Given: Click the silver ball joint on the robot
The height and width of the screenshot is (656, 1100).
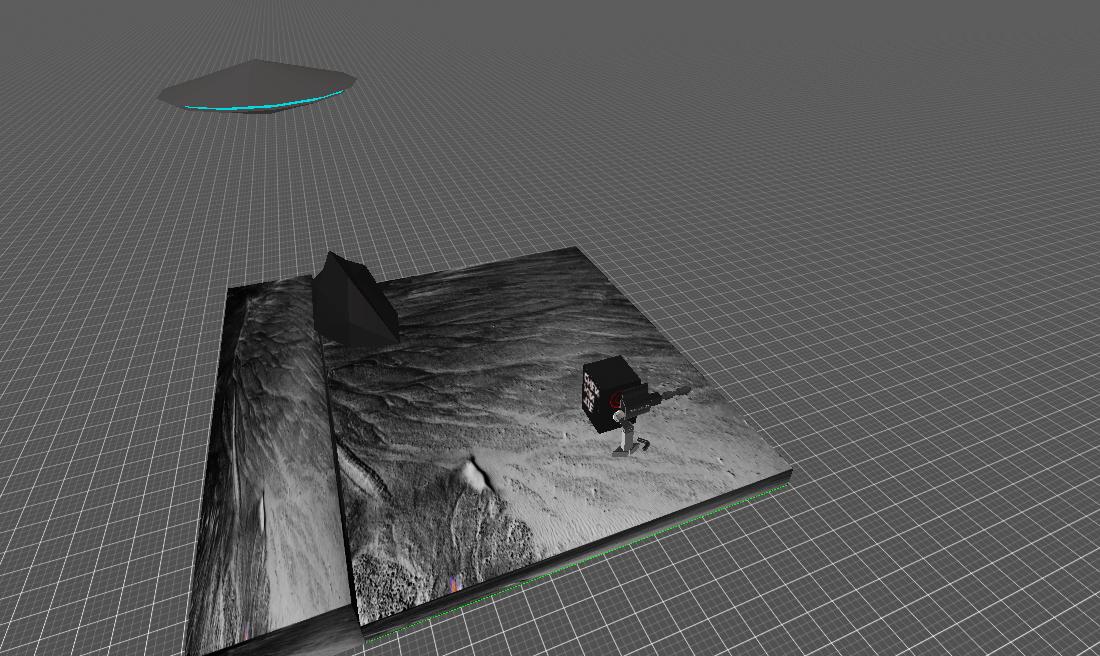Looking at the screenshot, I should pos(621,413).
